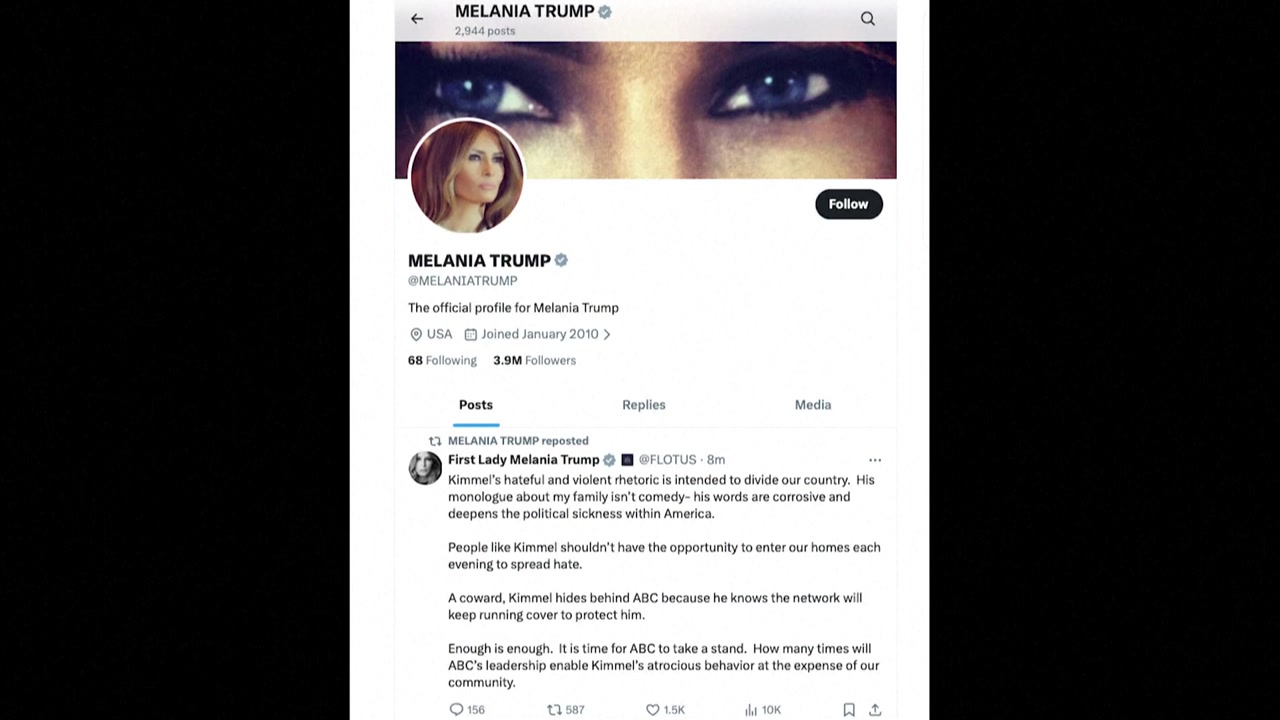Viewport: 1280px width, 720px height.
Task: Bookmark the reposted post
Action: pyautogui.click(x=848, y=709)
